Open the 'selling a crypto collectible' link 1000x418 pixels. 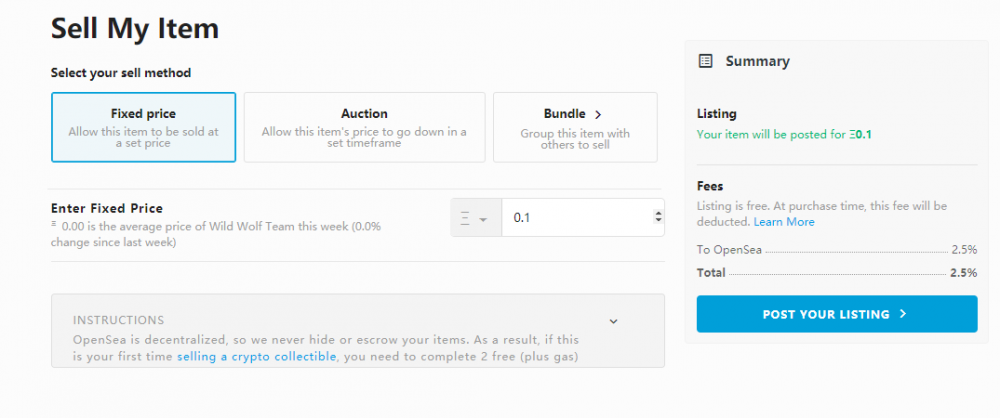click(x=256, y=356)
